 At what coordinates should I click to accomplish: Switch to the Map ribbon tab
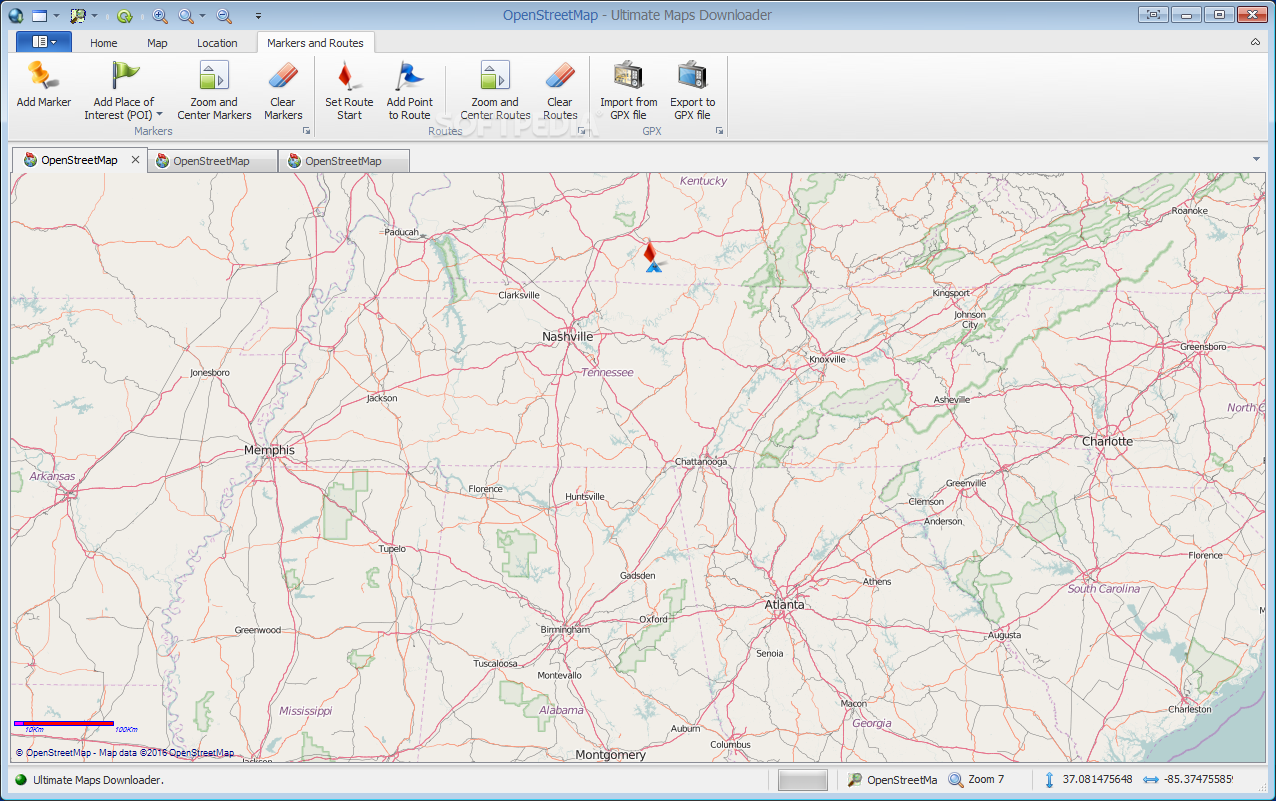point(157,43)
